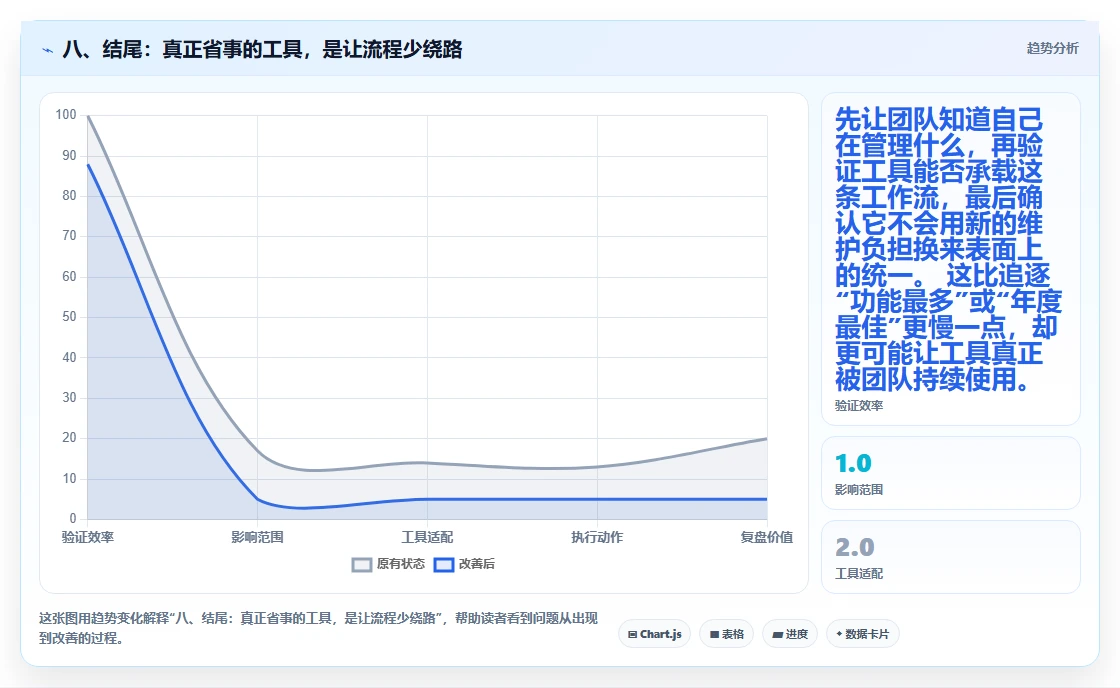Click the lightning icon beside the section title
Image resolution: width=1120 pixels, height=688 pixels.
pyautogui.click(x=48, y=50)
